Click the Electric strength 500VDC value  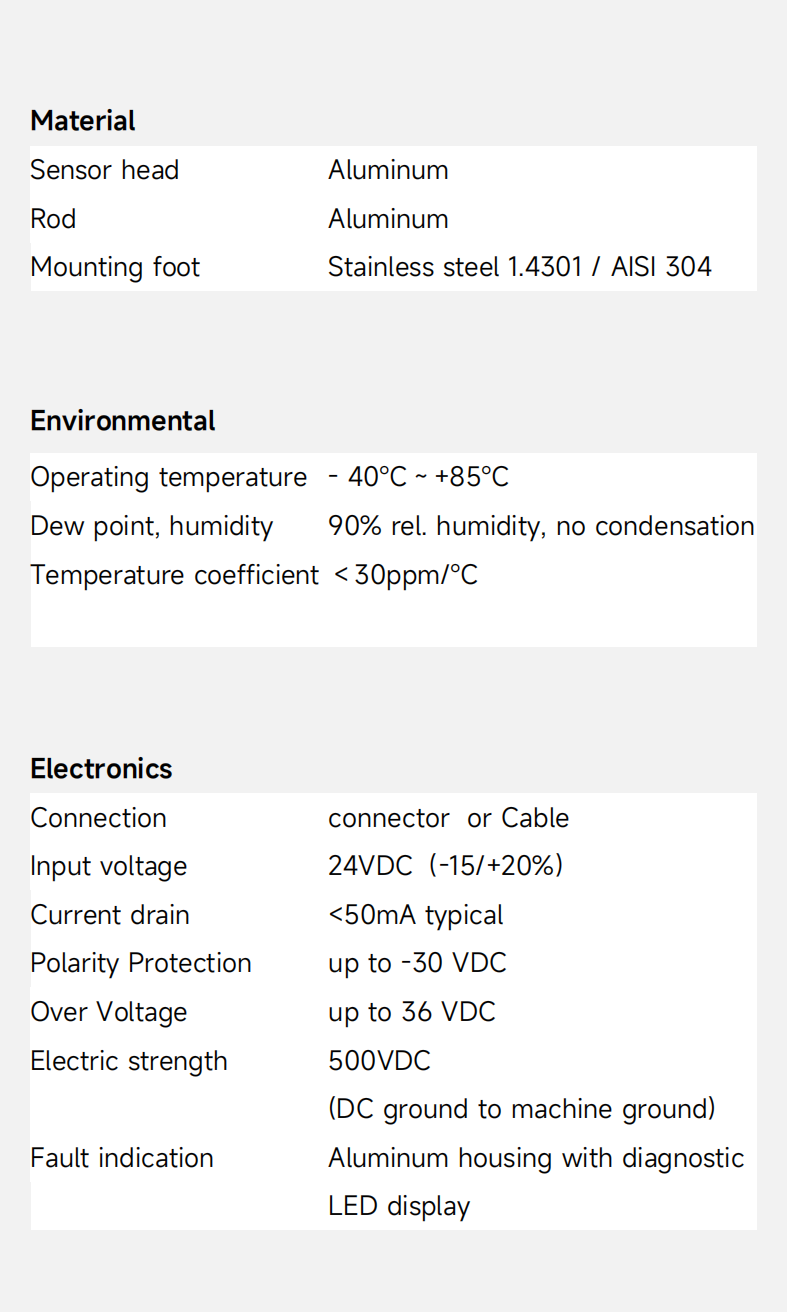(x=379, y=1061)
